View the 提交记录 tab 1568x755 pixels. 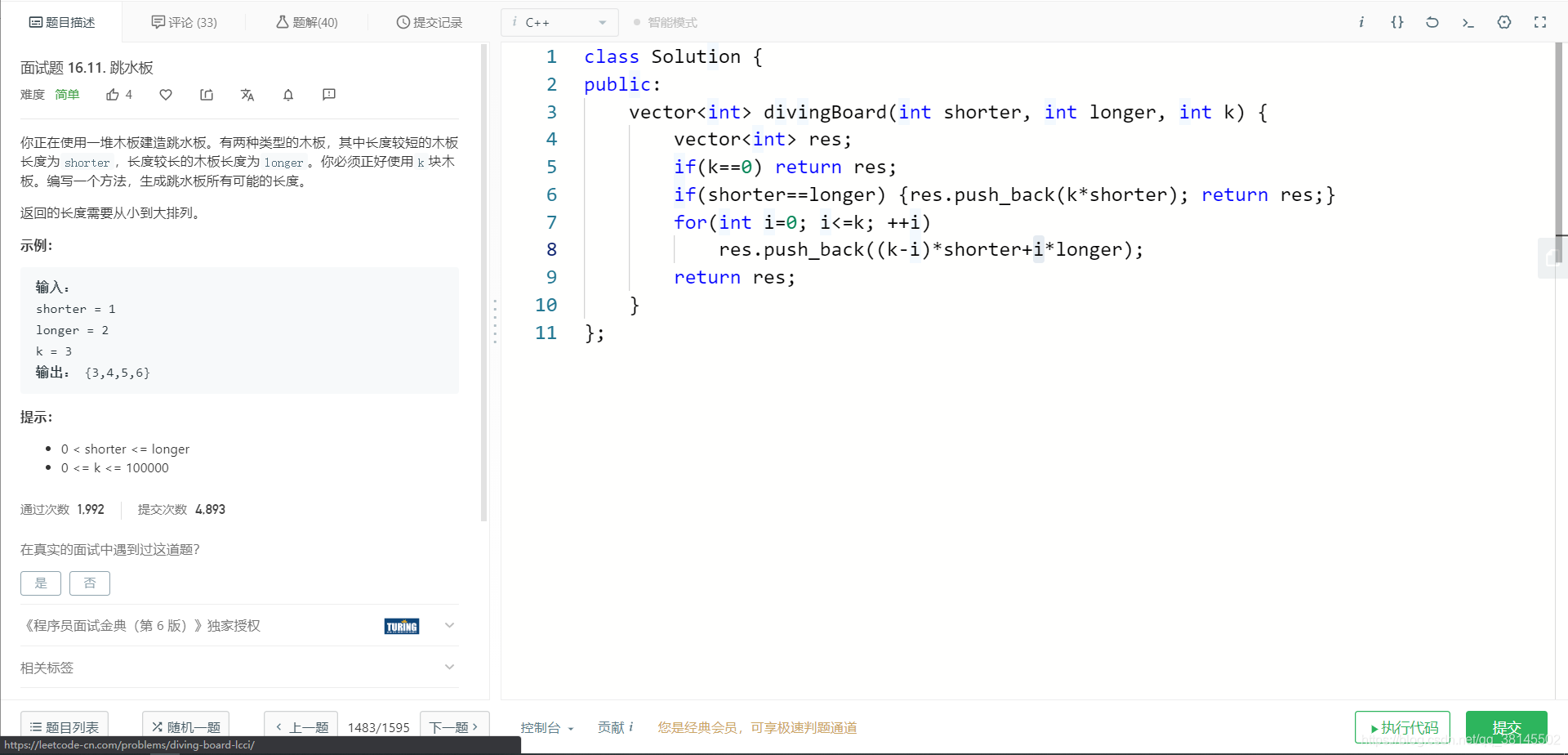[x=430, y=22]
